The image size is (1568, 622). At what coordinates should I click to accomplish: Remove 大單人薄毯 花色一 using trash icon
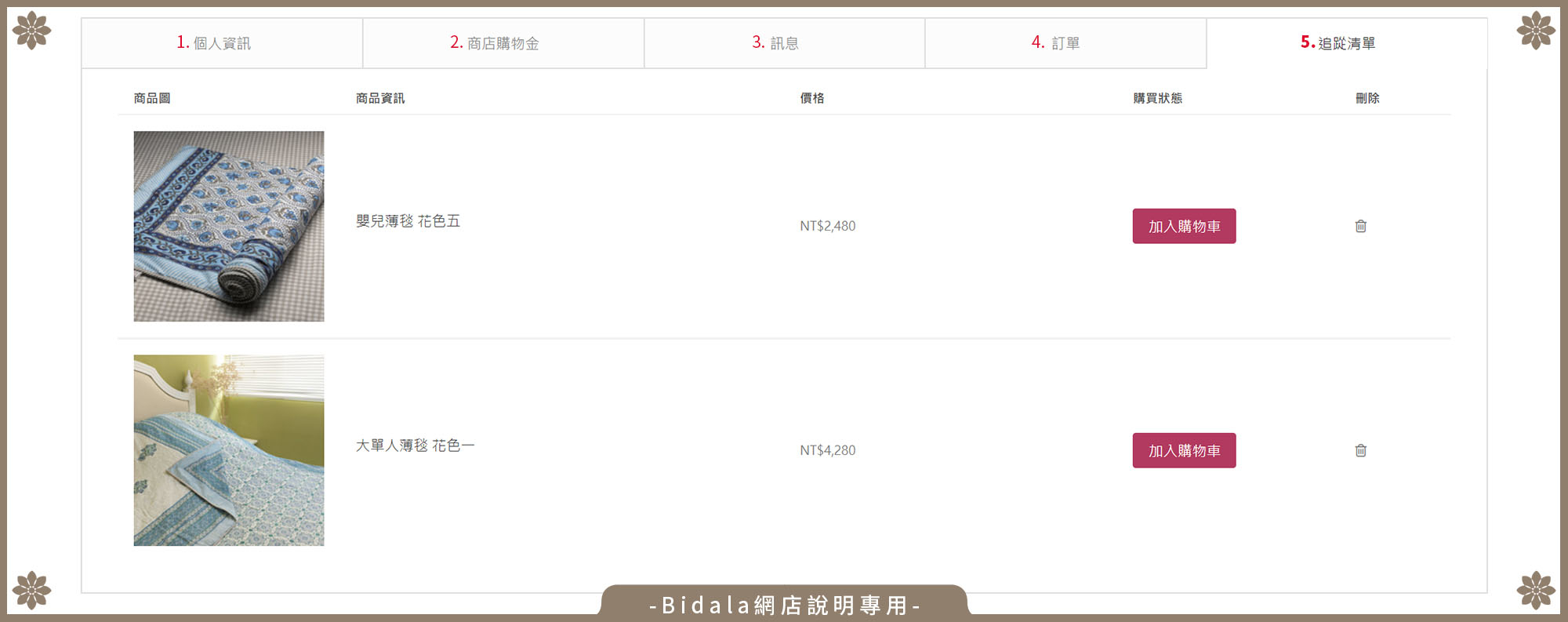click(1360, 450)
